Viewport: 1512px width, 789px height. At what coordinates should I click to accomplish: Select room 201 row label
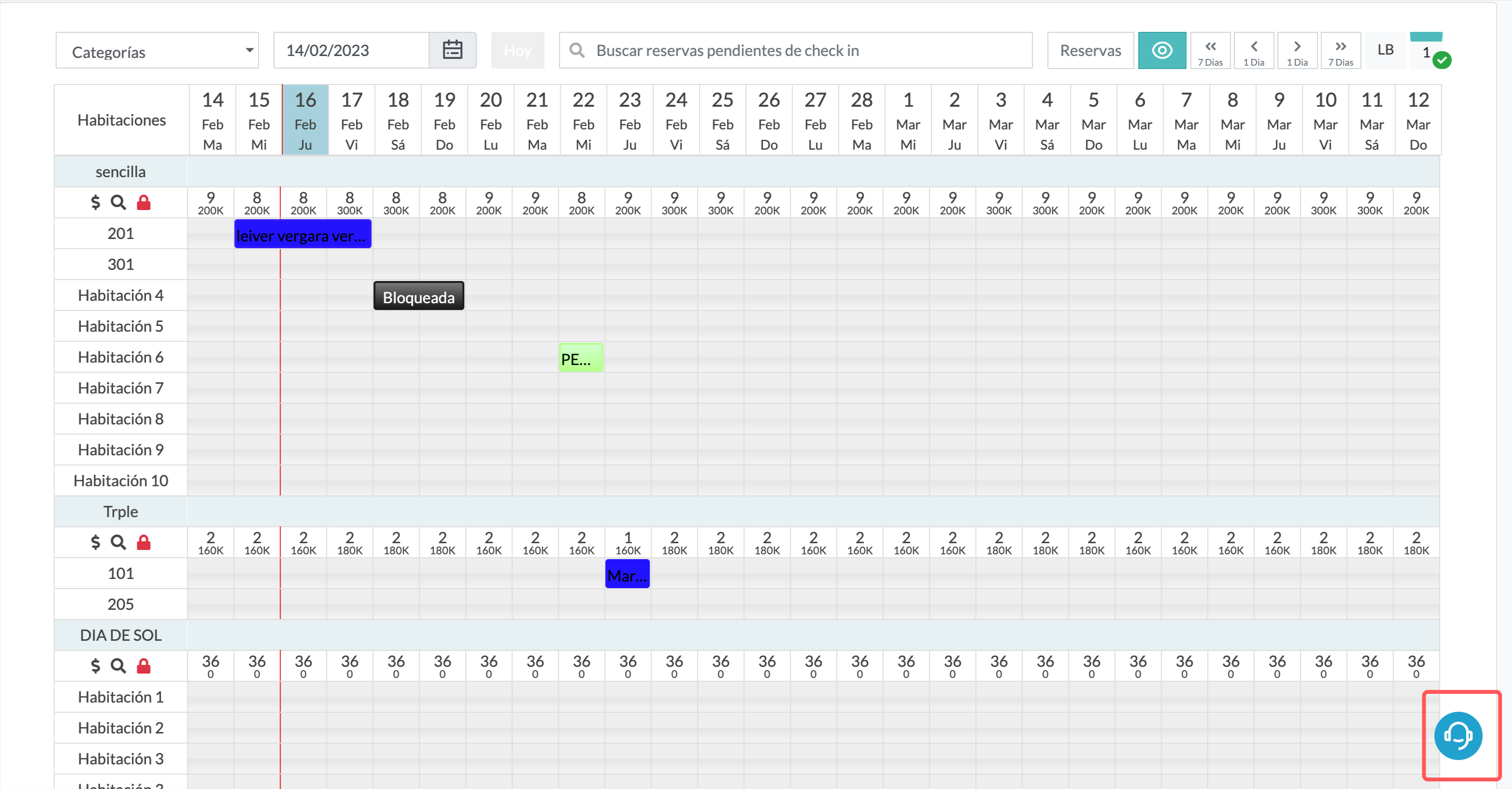click(121, 234)
